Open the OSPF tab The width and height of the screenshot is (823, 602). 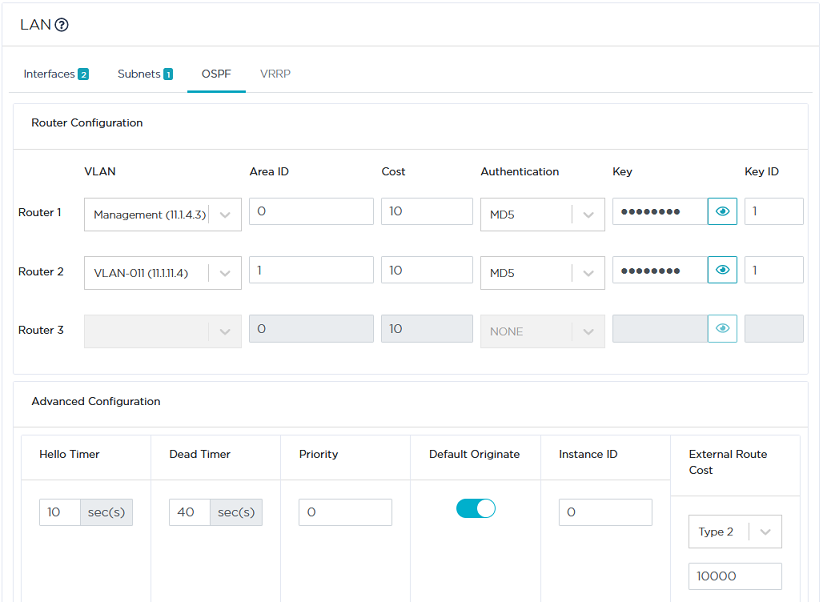click(216, 73)
